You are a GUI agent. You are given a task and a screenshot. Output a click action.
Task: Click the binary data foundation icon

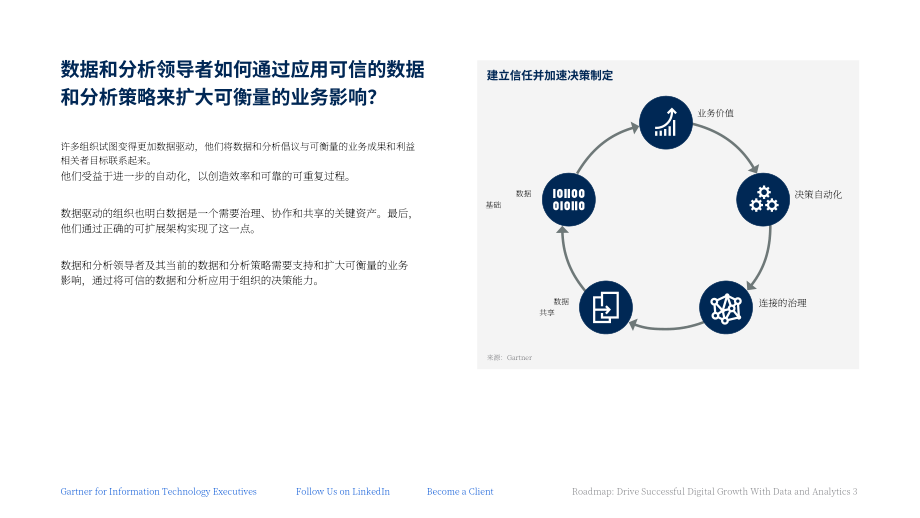pos(569,199)
